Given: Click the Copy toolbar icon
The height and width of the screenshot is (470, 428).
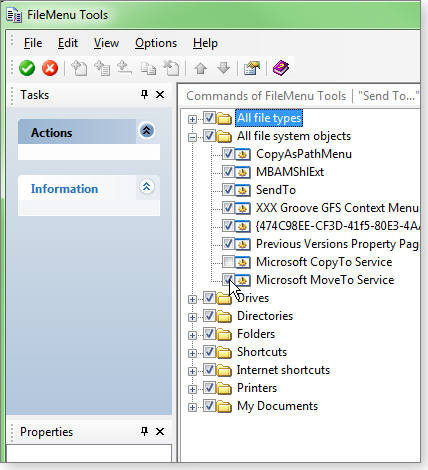Looking at the screenshot, I should (148, 69).
